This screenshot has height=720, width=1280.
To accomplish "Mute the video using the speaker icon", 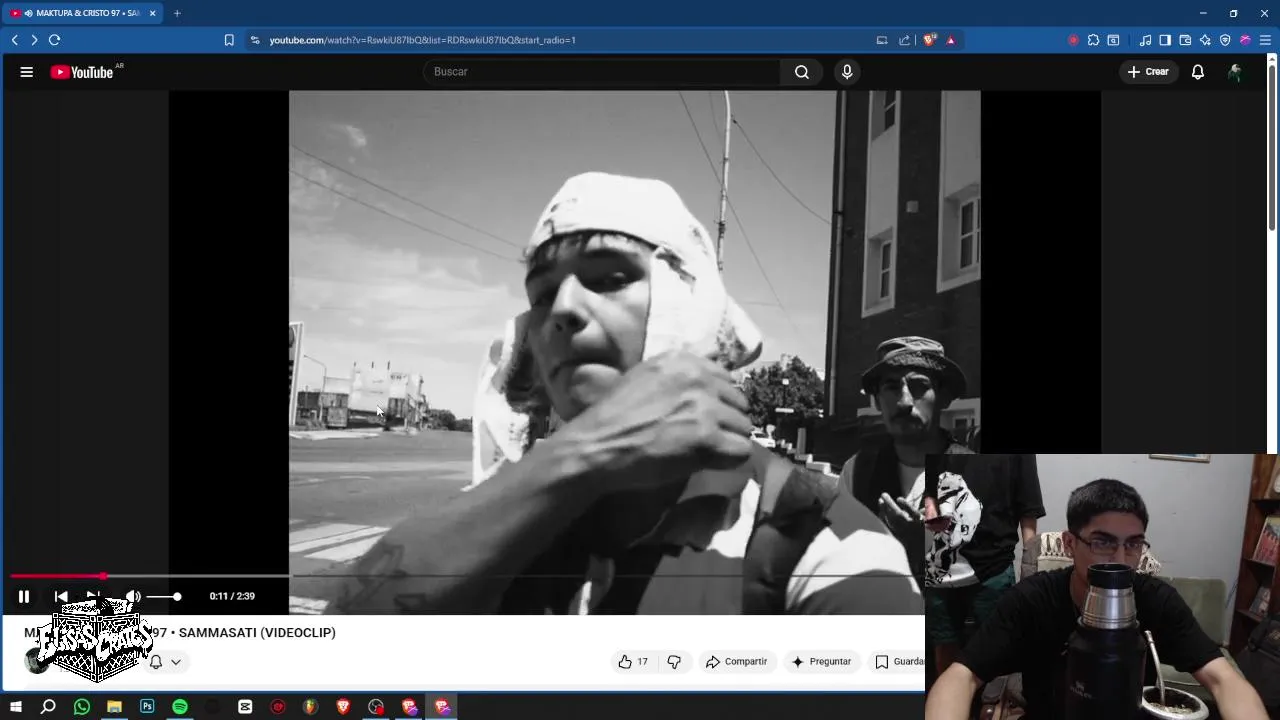I will [133, 596].
